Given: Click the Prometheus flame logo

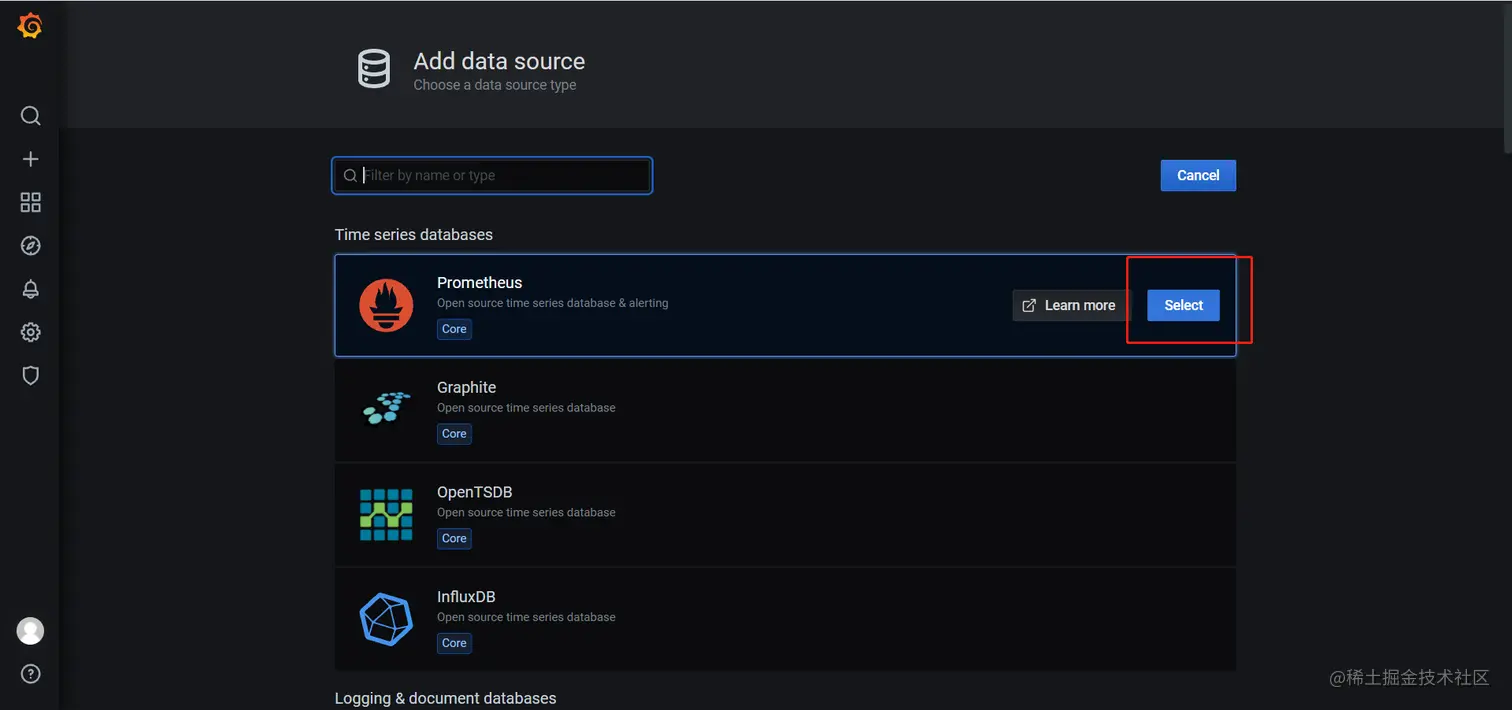Looking at the screenshot, I should coord(386,305).
